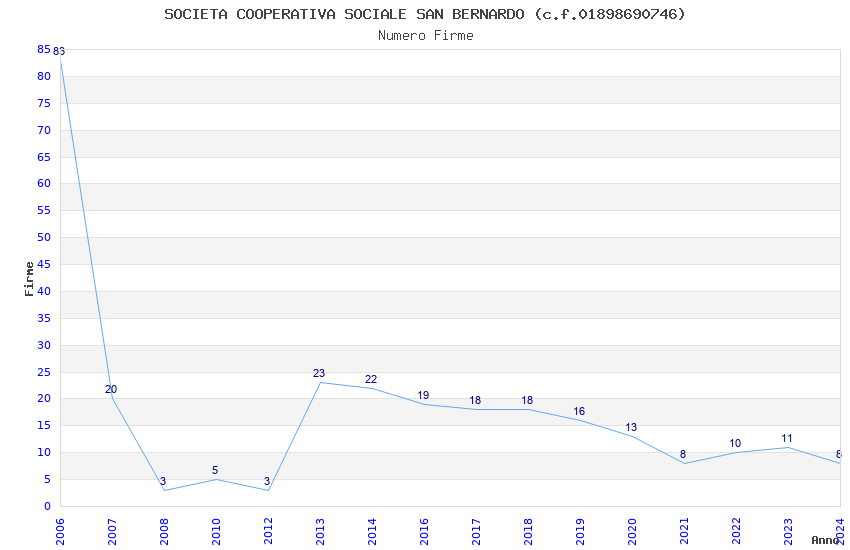Click the x-axis year label 2014

(x=372, y=532)
